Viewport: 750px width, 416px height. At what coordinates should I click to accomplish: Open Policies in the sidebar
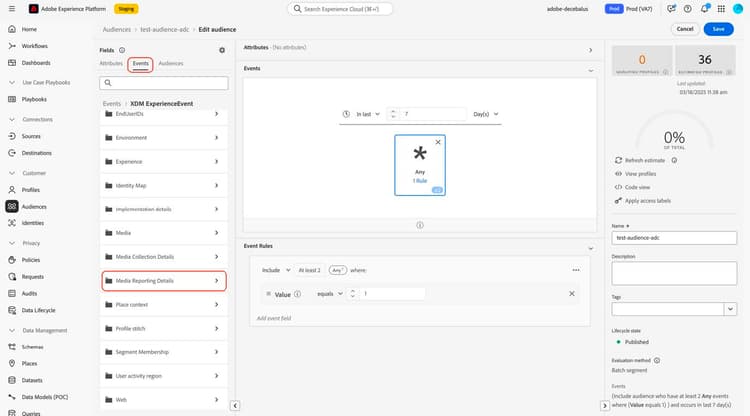31,260
